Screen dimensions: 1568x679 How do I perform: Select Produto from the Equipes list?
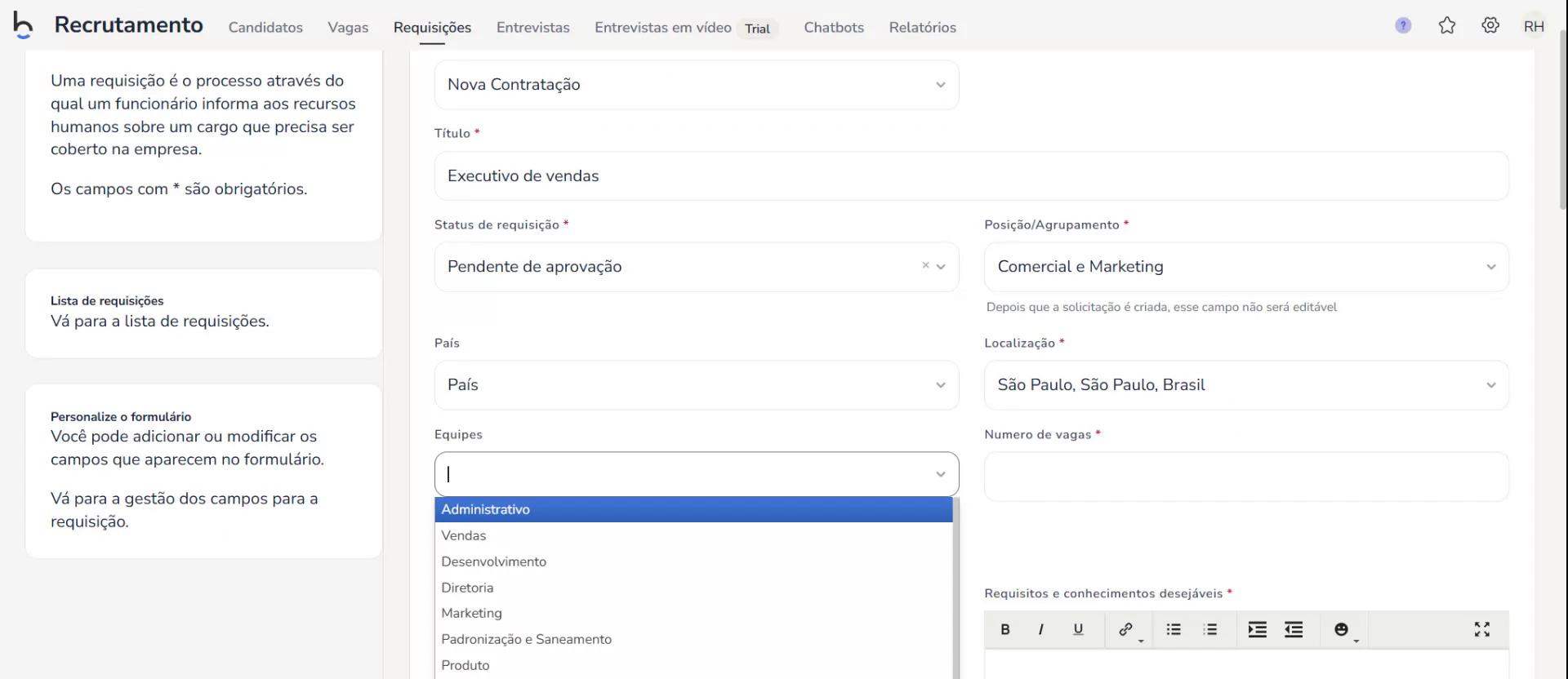(x=693, y=665)
